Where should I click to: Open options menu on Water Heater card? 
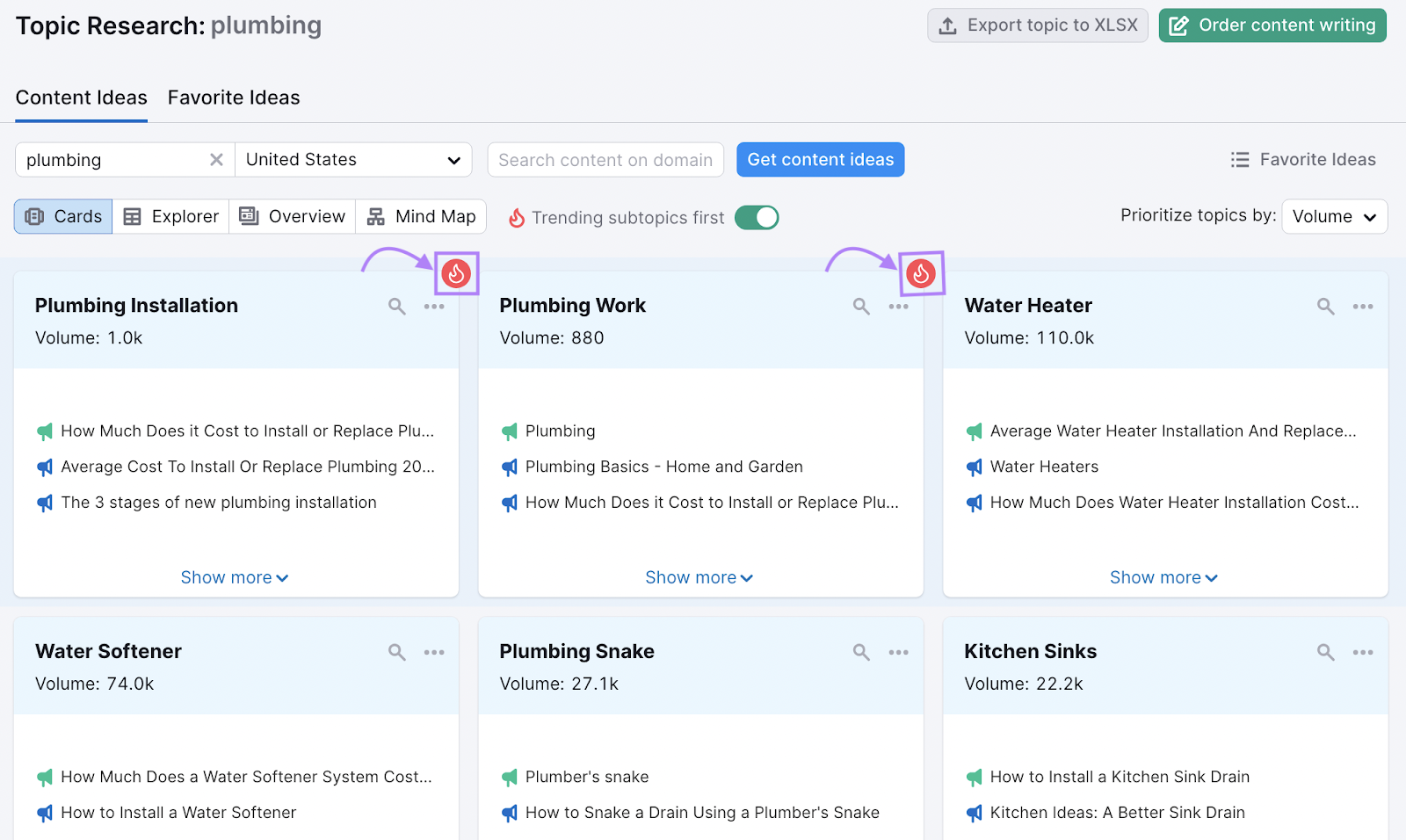(x=1363, y=306)
